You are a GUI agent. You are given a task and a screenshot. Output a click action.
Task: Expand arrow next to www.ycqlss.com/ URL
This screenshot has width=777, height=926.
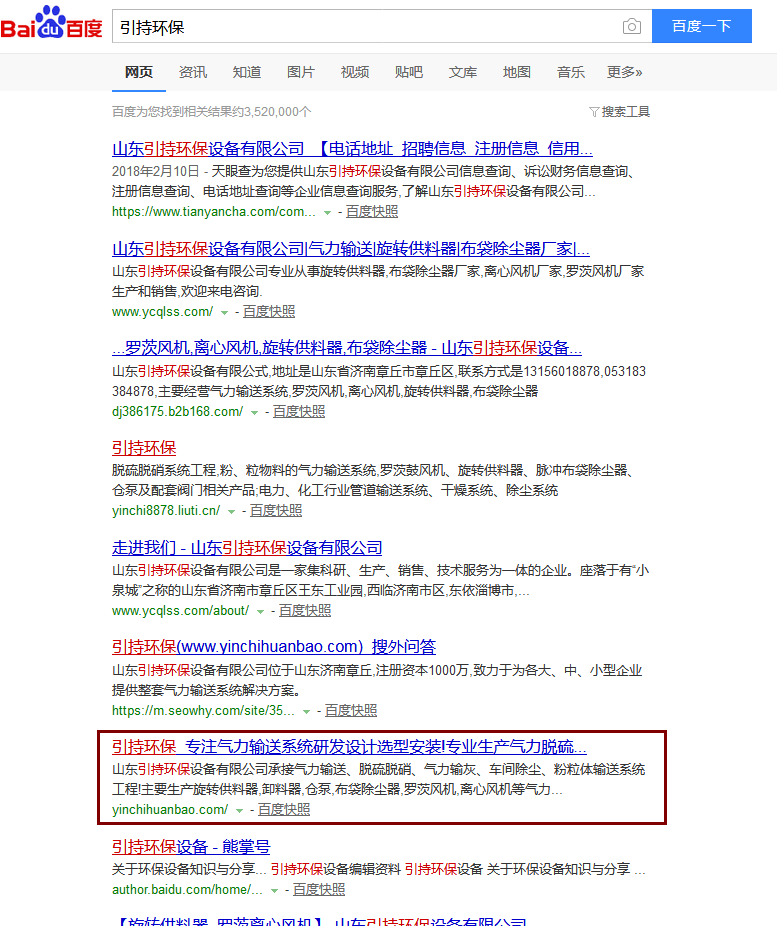pyautogui.click(x=224, y=312)
